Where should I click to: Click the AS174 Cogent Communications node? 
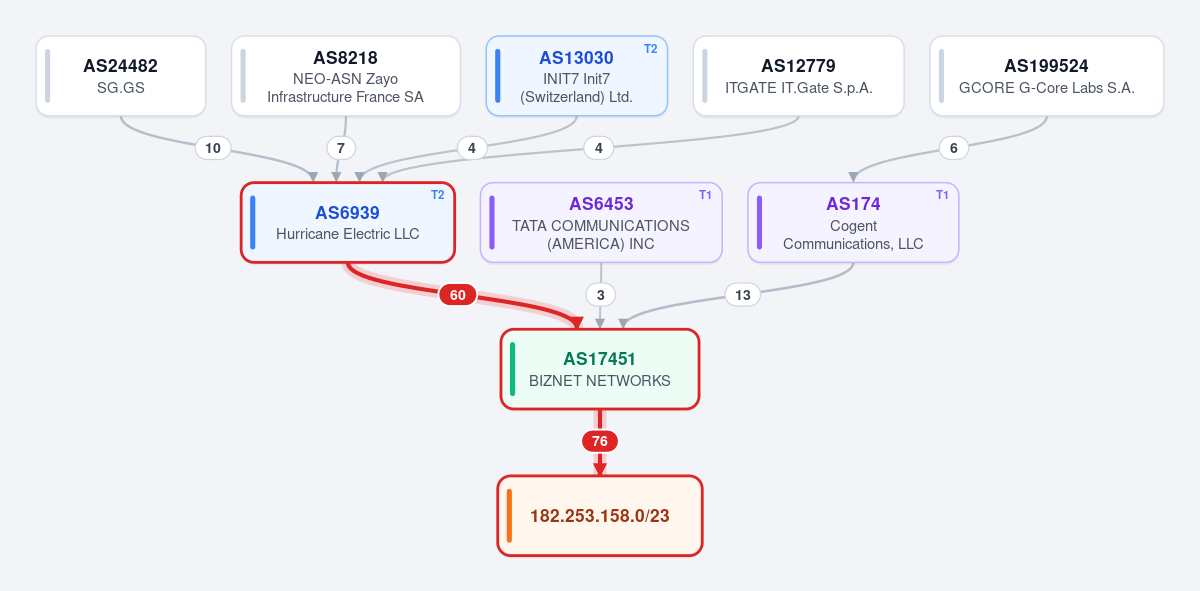(x=853, y=223)
